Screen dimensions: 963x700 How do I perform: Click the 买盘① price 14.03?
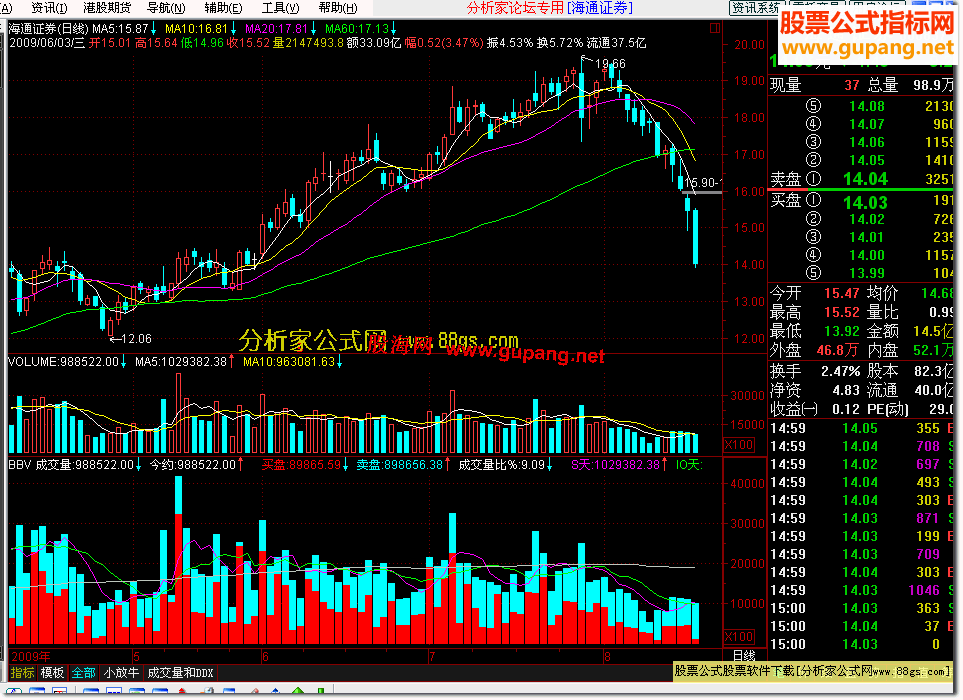click(x=865, y=202)
